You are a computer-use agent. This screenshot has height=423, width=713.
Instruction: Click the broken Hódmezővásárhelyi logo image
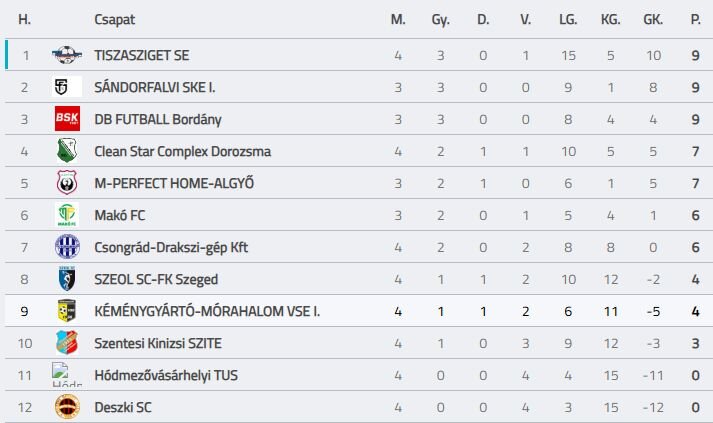(67, 374)
